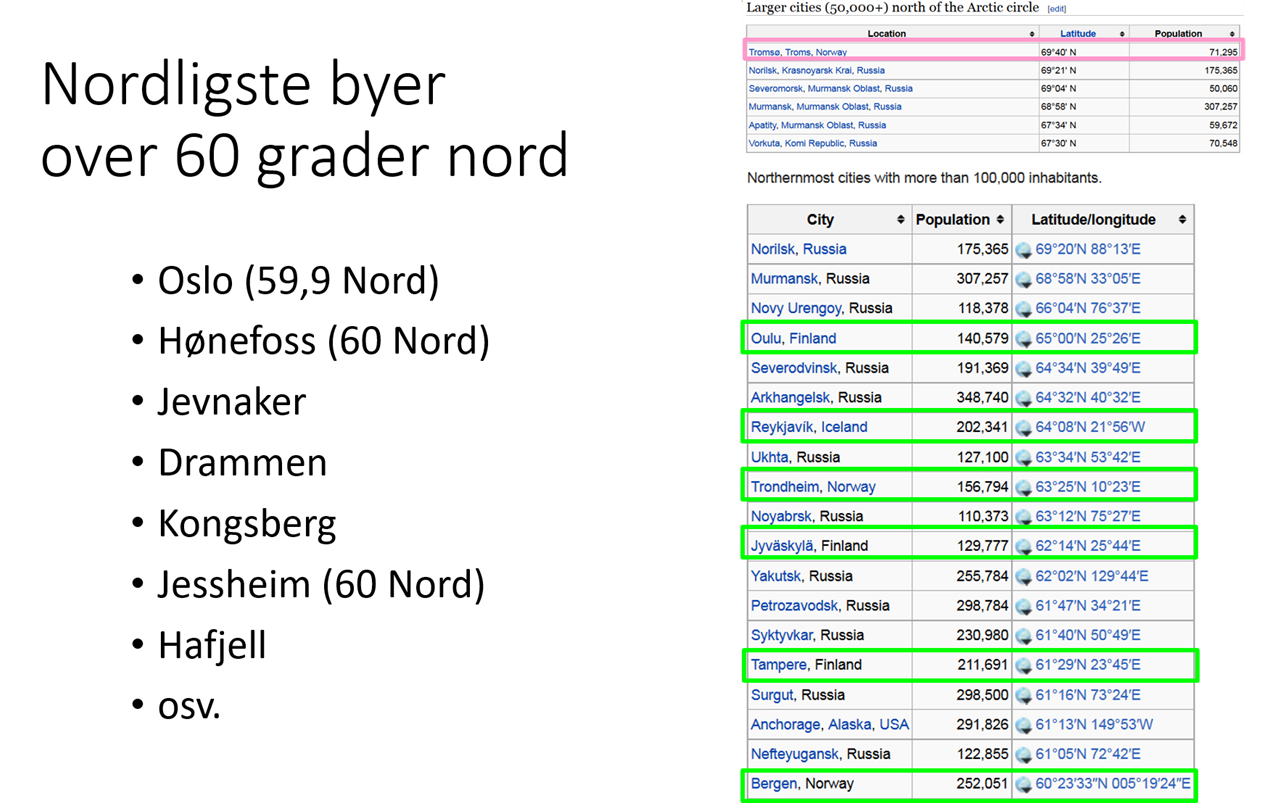Screen dimensions: 1280x803
Task: Sort Arctic circle table by Latitude arrows
Action: click(1122, 34)
